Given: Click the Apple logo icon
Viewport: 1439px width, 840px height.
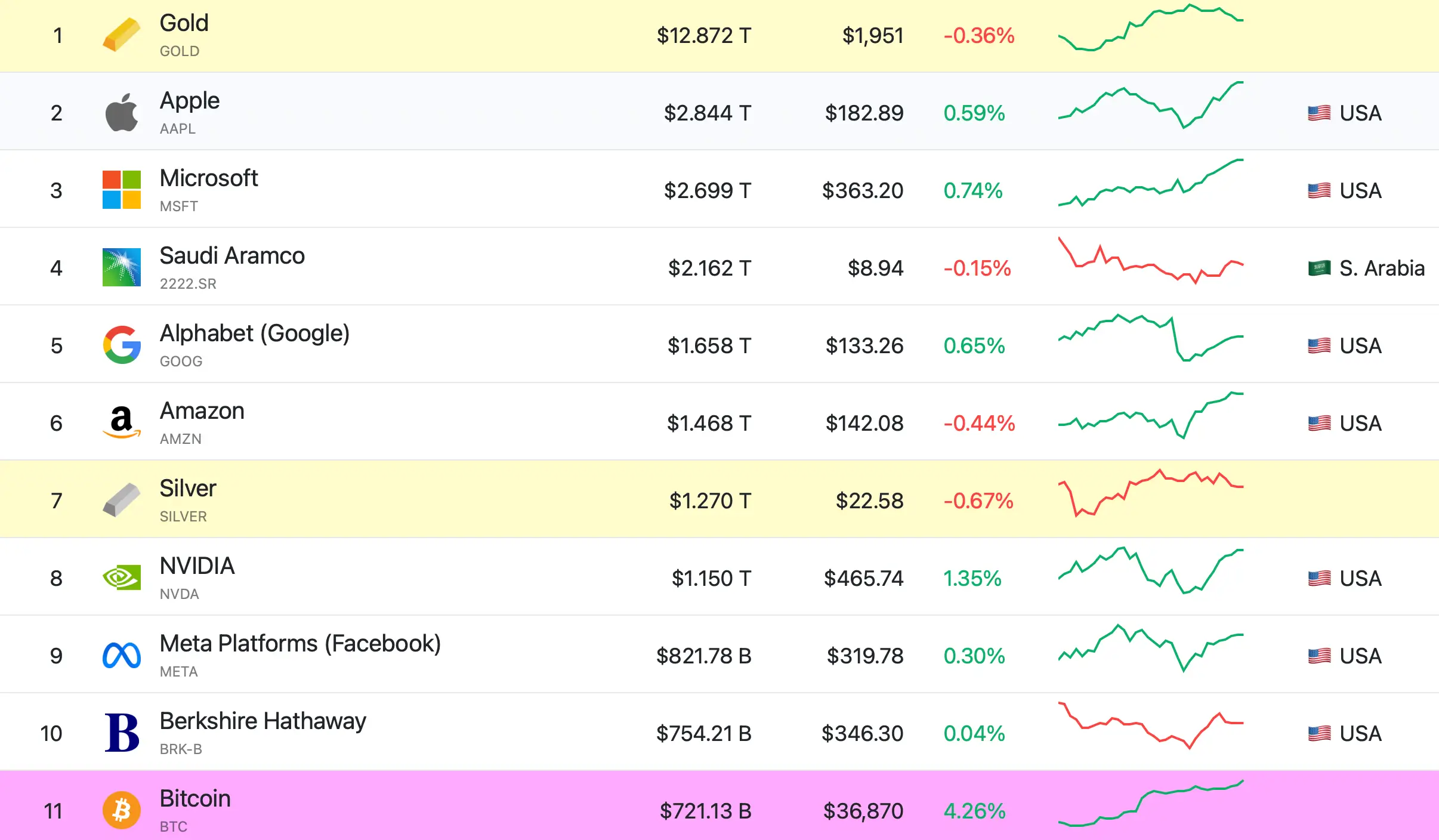Looking at the screenshot, I should click(x=121, y=112).
